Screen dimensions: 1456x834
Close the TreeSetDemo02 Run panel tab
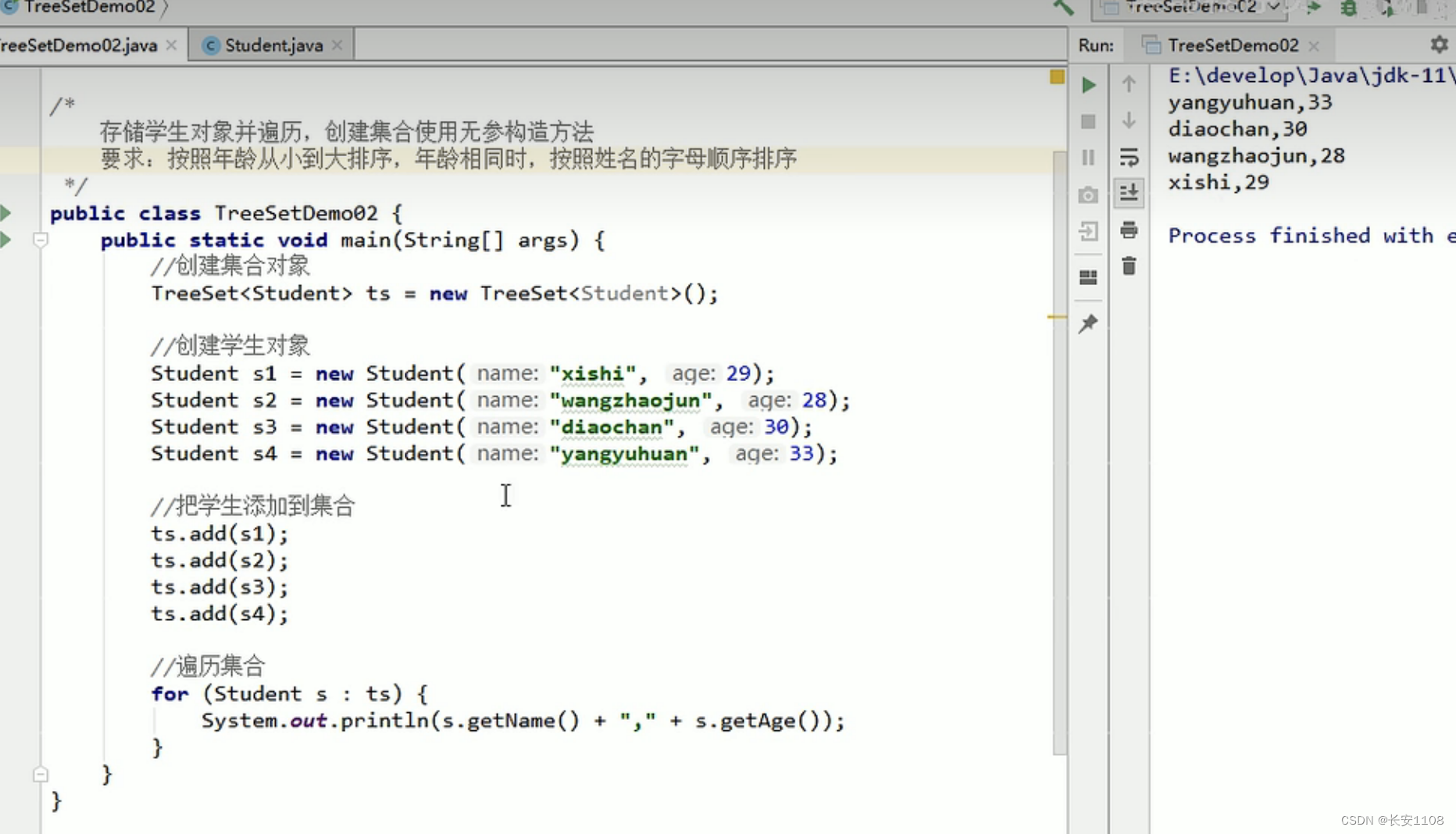pos(1314,46)
